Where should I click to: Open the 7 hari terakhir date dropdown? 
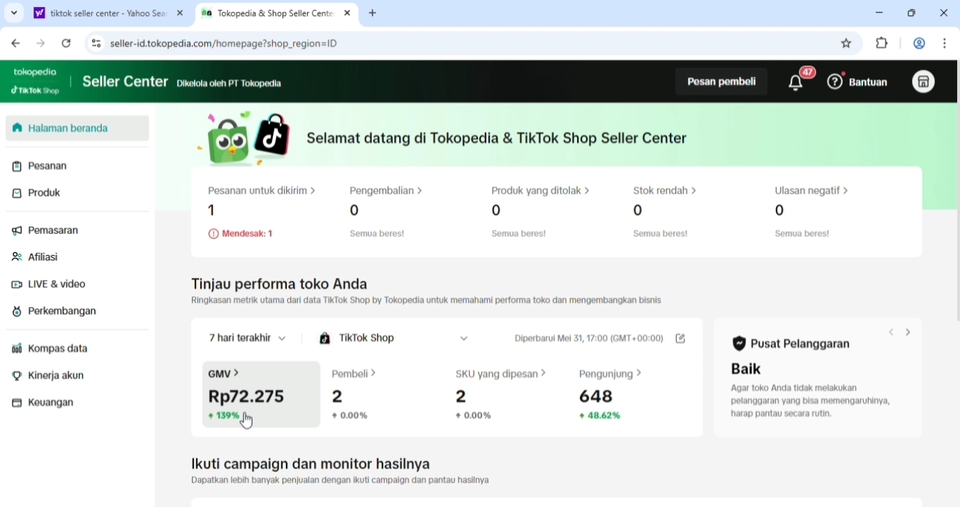point(247,338)
